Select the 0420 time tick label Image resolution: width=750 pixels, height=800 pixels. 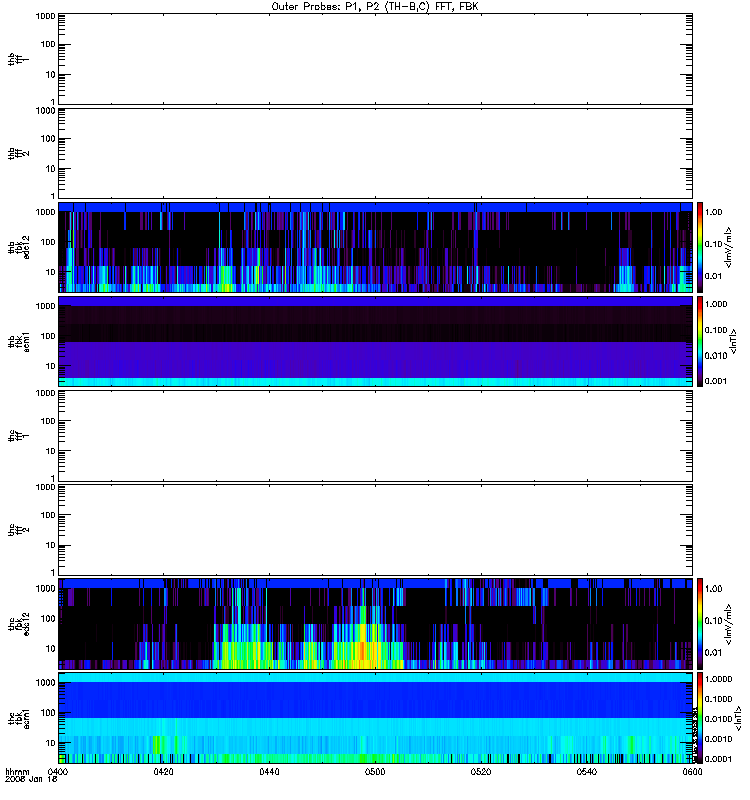pos(163,772)
